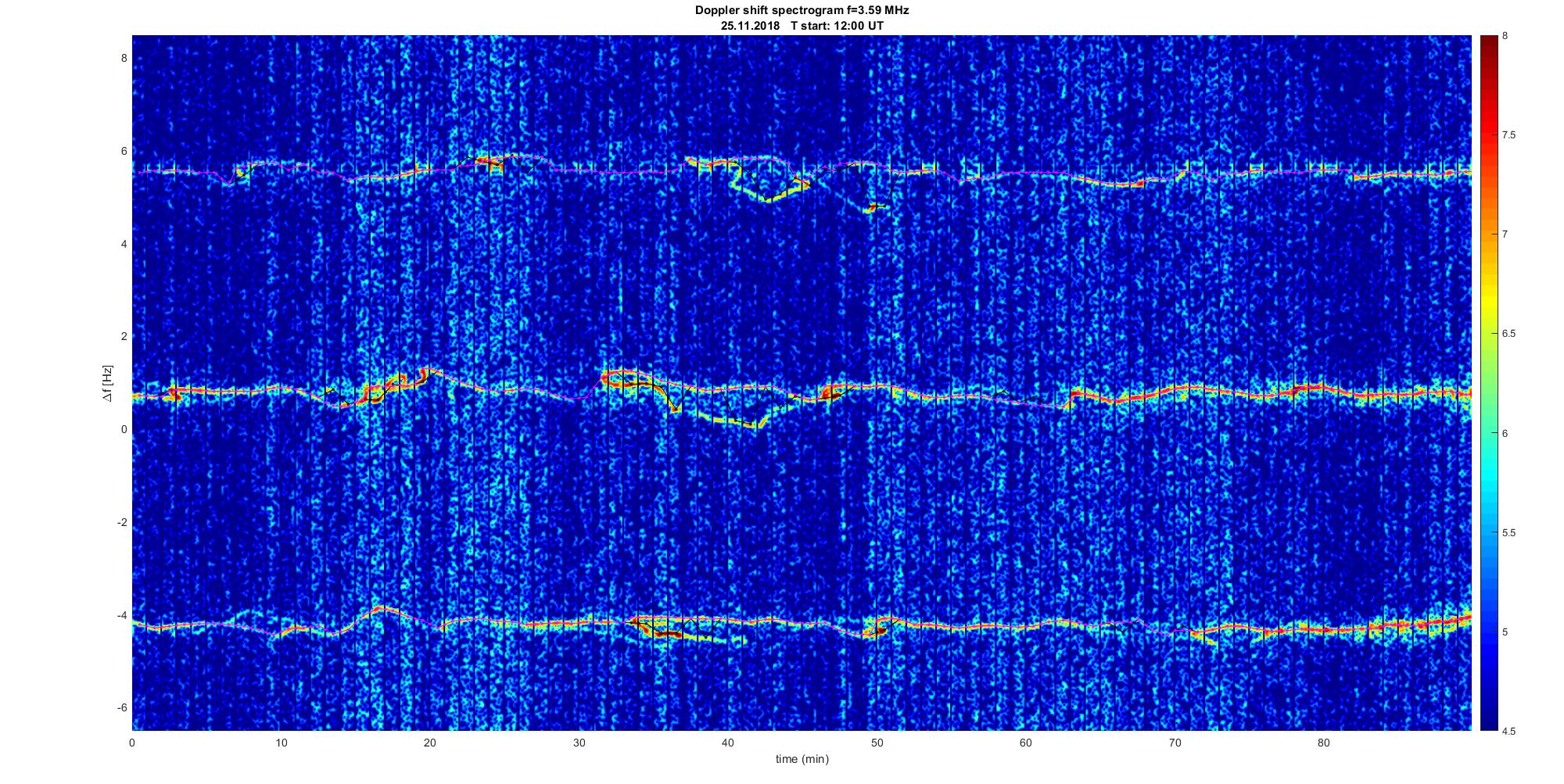Click the colorbar tick label "7"
The image size is (1564, 784).
click(x=1505, y=234)
